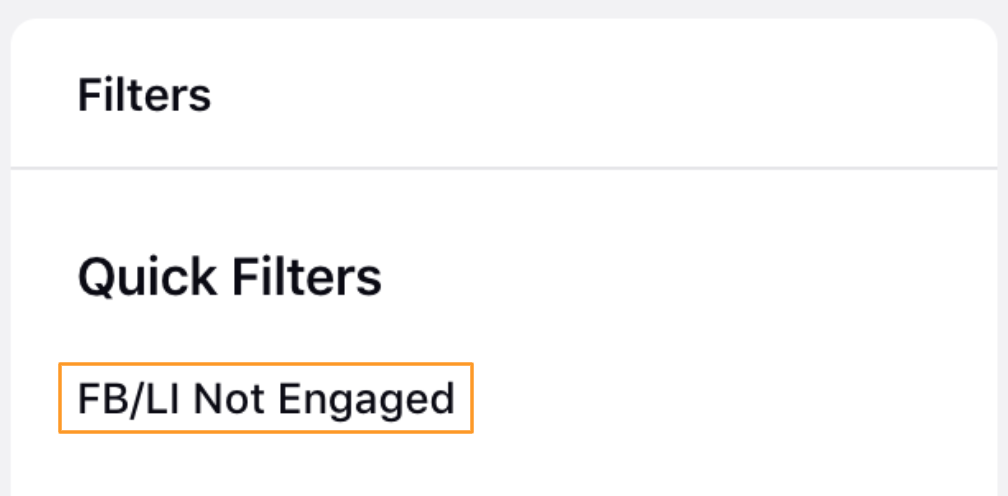Viewport: 1008px width, 496px height.
Task: Click the blank area of the Filters header
Action: 604,96
